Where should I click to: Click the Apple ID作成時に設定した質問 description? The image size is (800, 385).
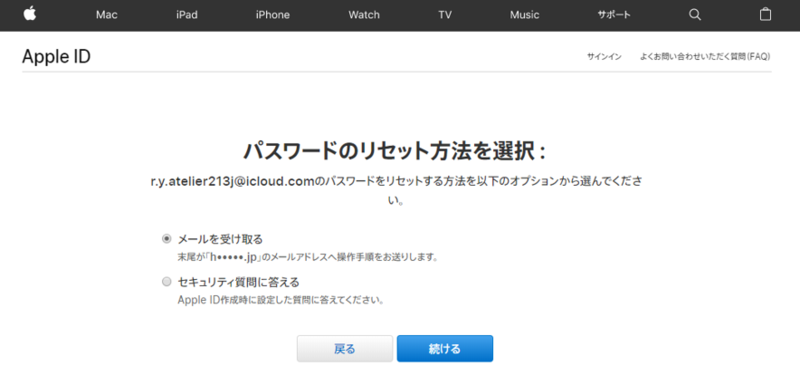[x=281, y=300]
